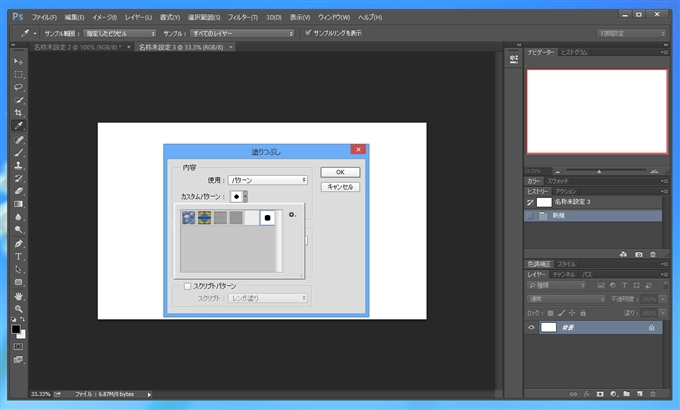Delete current state trash icon in History
The height and width of the screenshot is (410, 680).
coord(653,254)
